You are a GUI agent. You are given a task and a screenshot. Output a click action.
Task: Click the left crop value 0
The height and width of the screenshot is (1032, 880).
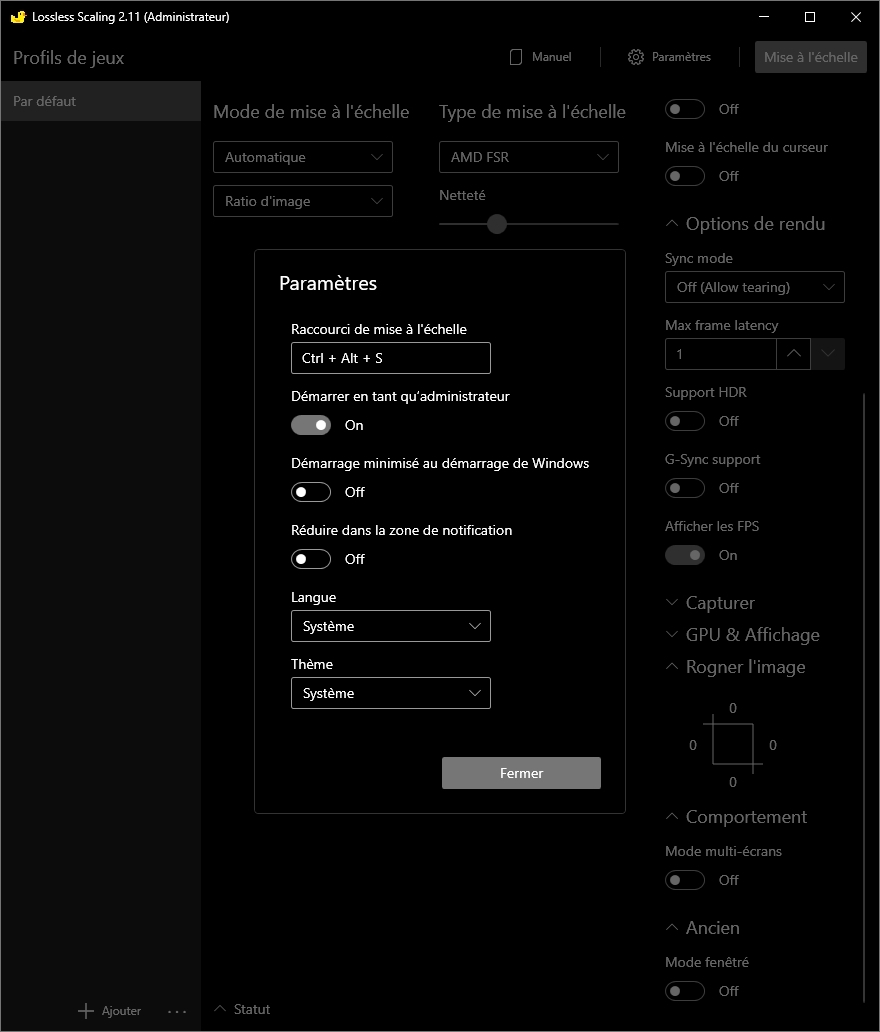pos(692,746)
